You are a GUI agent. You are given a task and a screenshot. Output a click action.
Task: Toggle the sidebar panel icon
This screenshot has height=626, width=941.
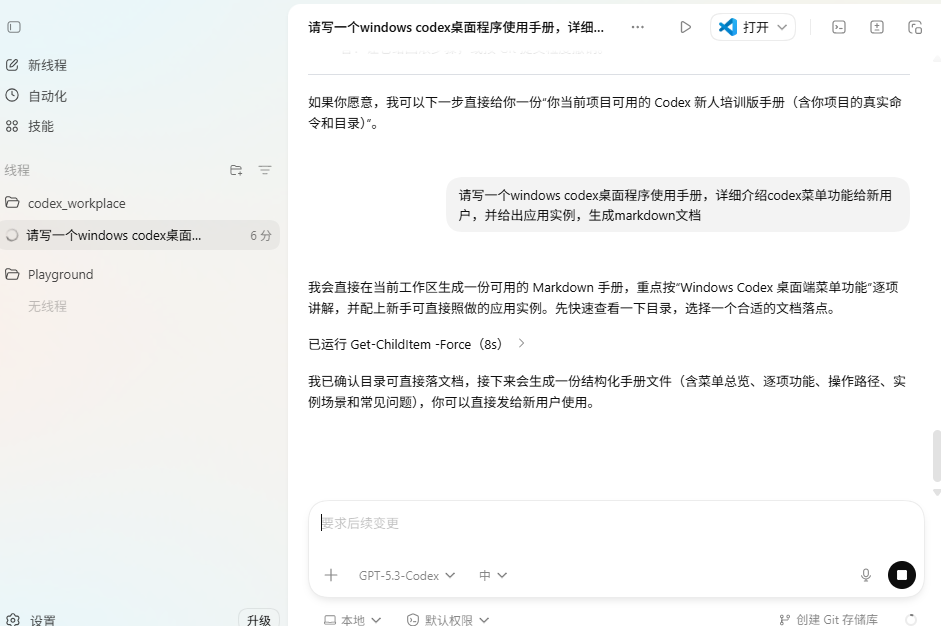point(14,27)
